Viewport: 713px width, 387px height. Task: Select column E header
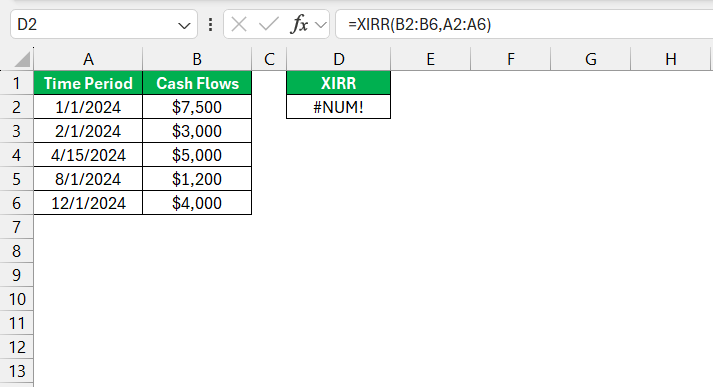click(x=431, y=59)
